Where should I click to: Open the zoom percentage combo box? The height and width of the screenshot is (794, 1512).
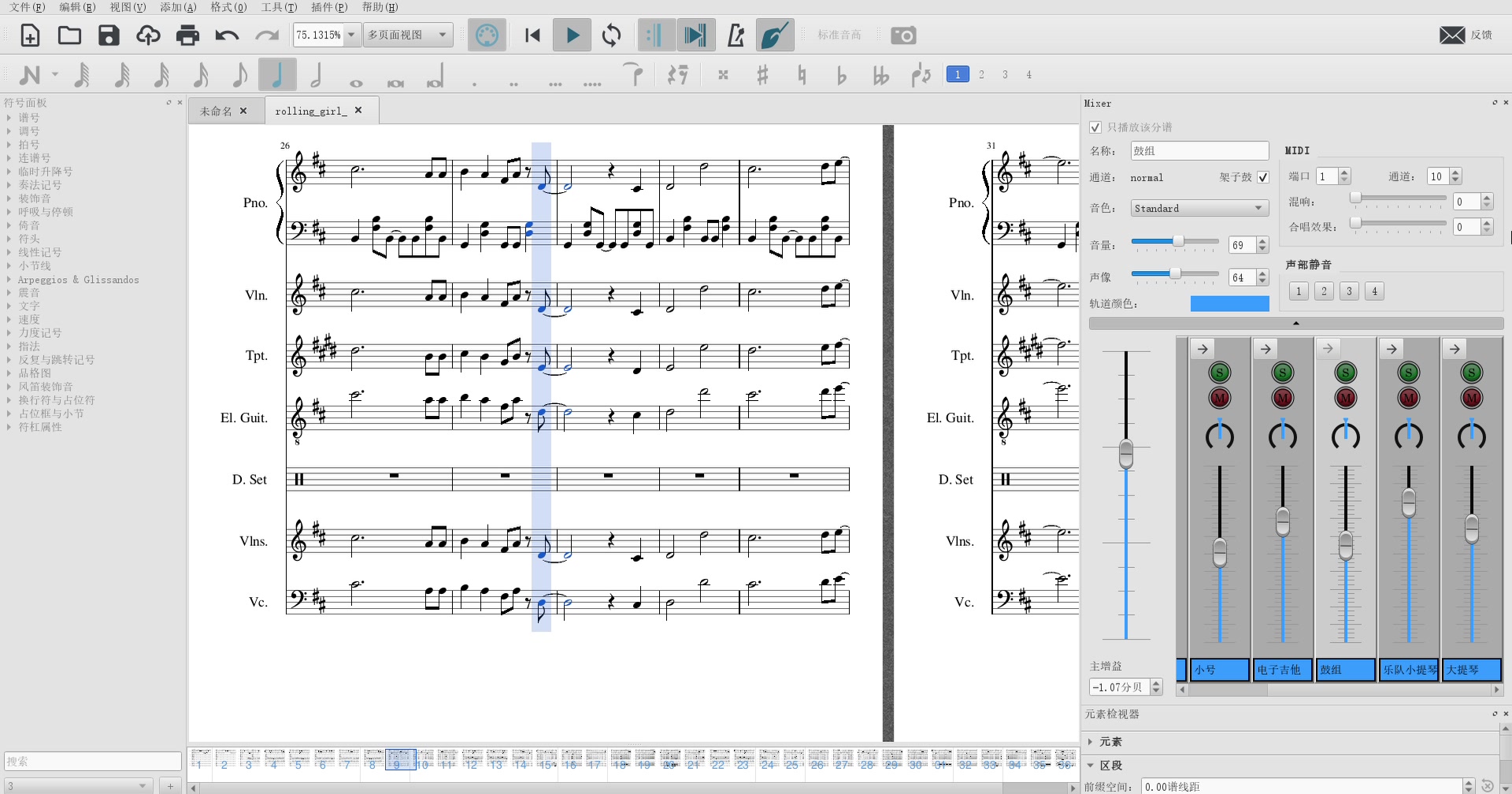point(326,35)
